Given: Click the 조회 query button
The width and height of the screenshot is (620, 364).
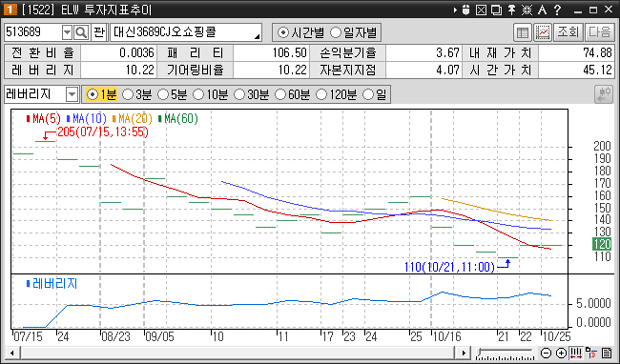Looking at the screenshot, I should (568, 32).
